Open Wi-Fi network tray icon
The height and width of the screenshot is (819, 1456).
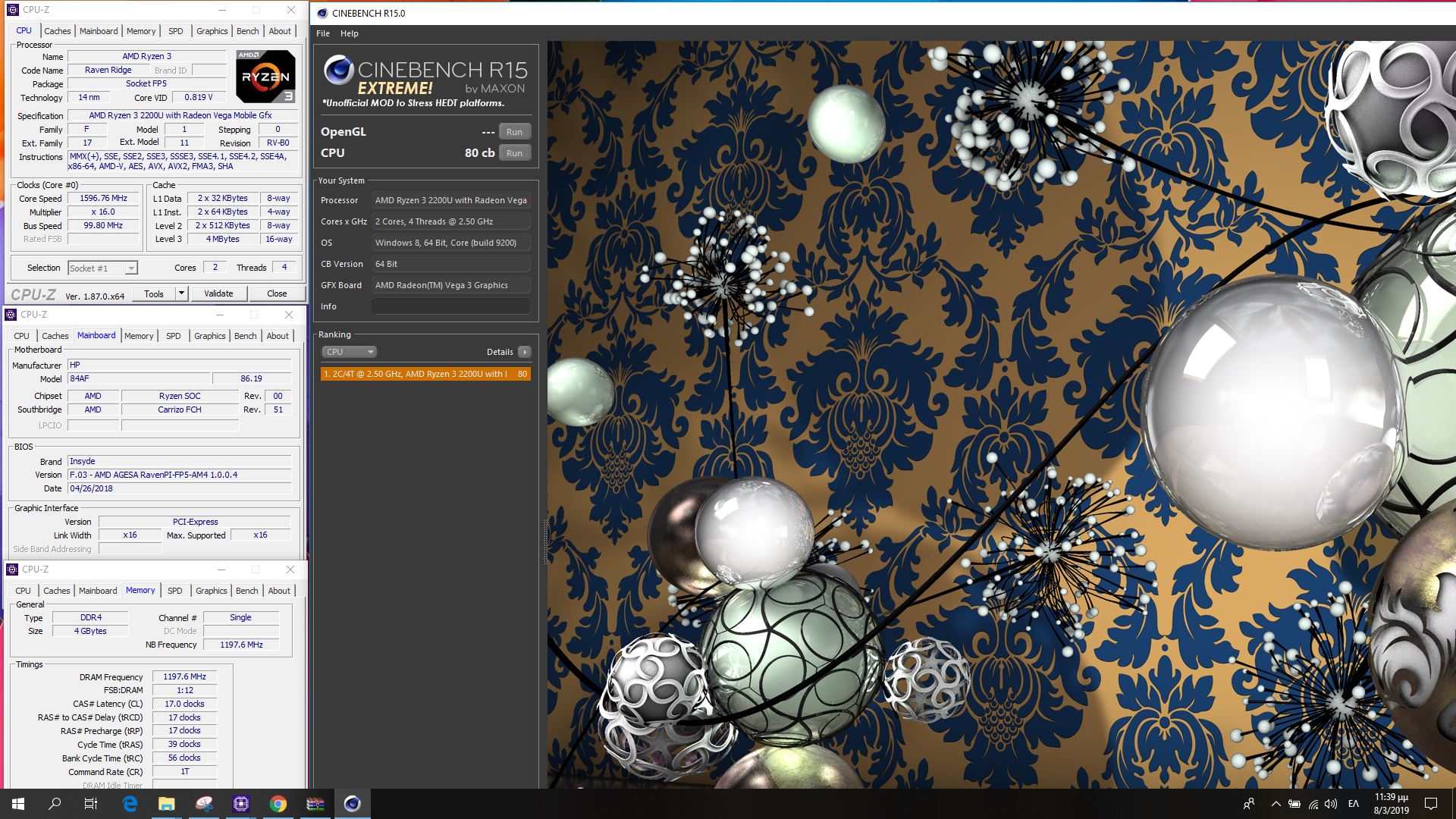coord(1313,804)
